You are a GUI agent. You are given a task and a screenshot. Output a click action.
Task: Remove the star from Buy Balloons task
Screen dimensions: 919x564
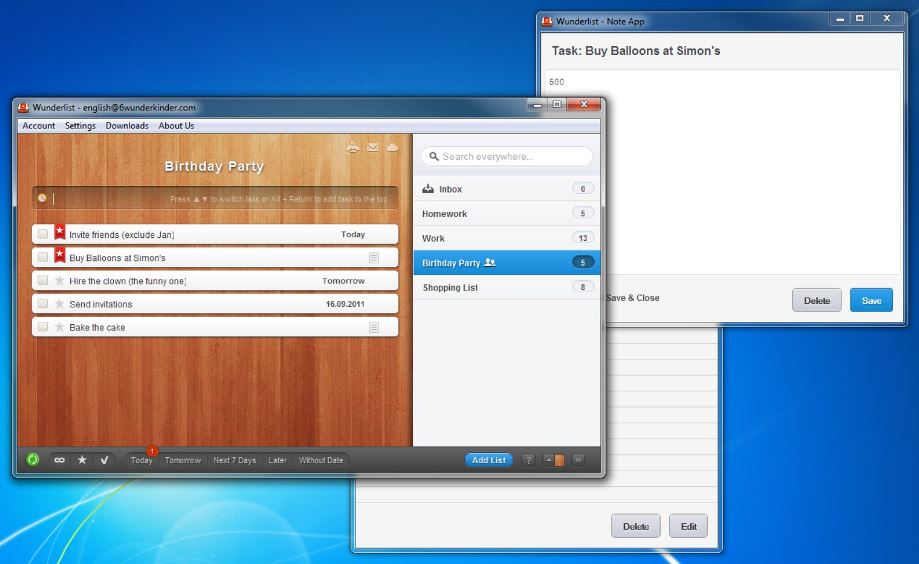(x=60, y=255)
